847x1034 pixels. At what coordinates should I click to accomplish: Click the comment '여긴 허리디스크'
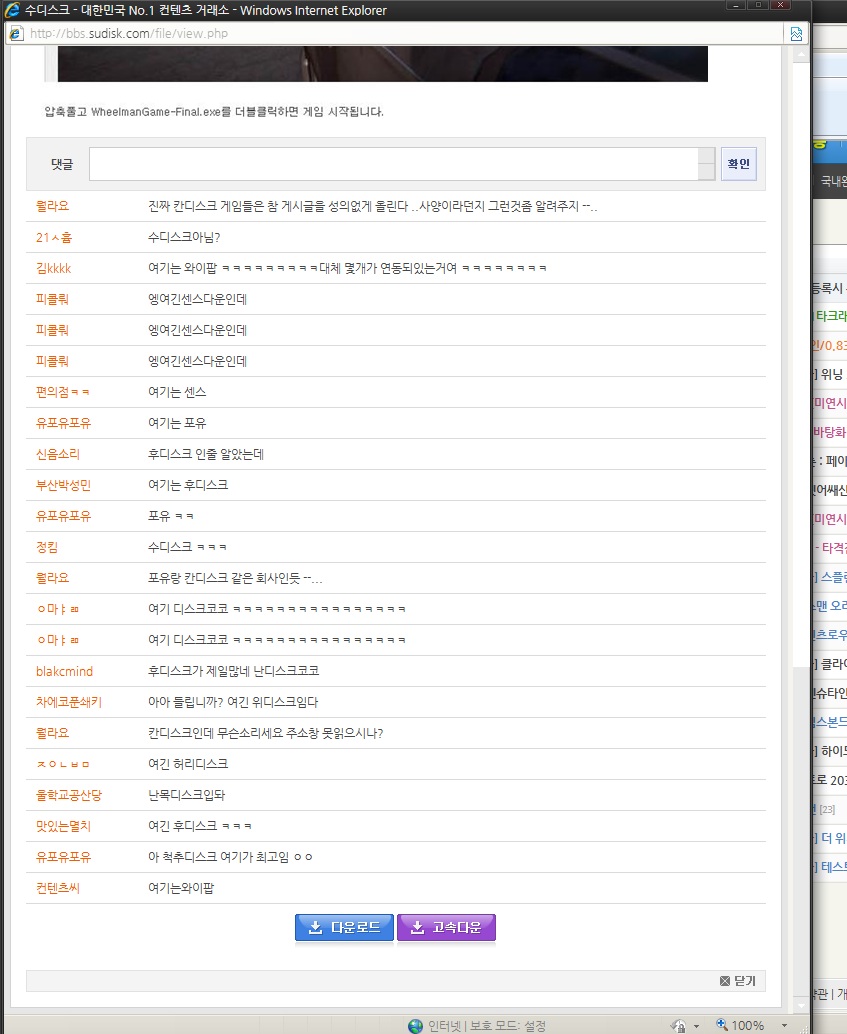coord(188,764)
